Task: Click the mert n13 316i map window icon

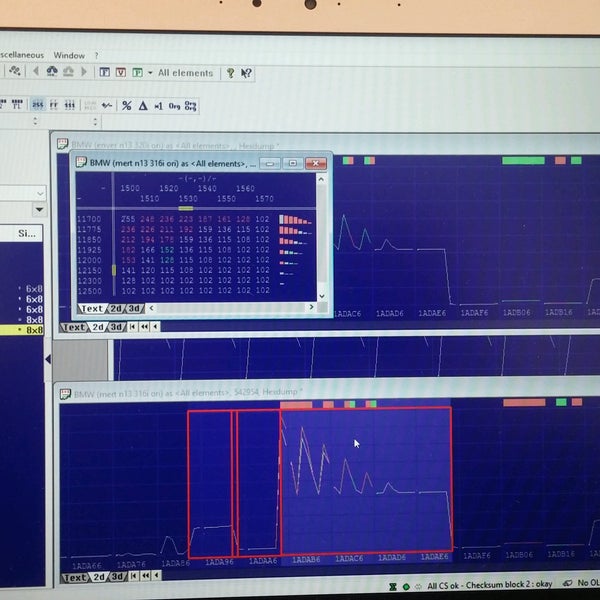Action: [x=81, y=162]
